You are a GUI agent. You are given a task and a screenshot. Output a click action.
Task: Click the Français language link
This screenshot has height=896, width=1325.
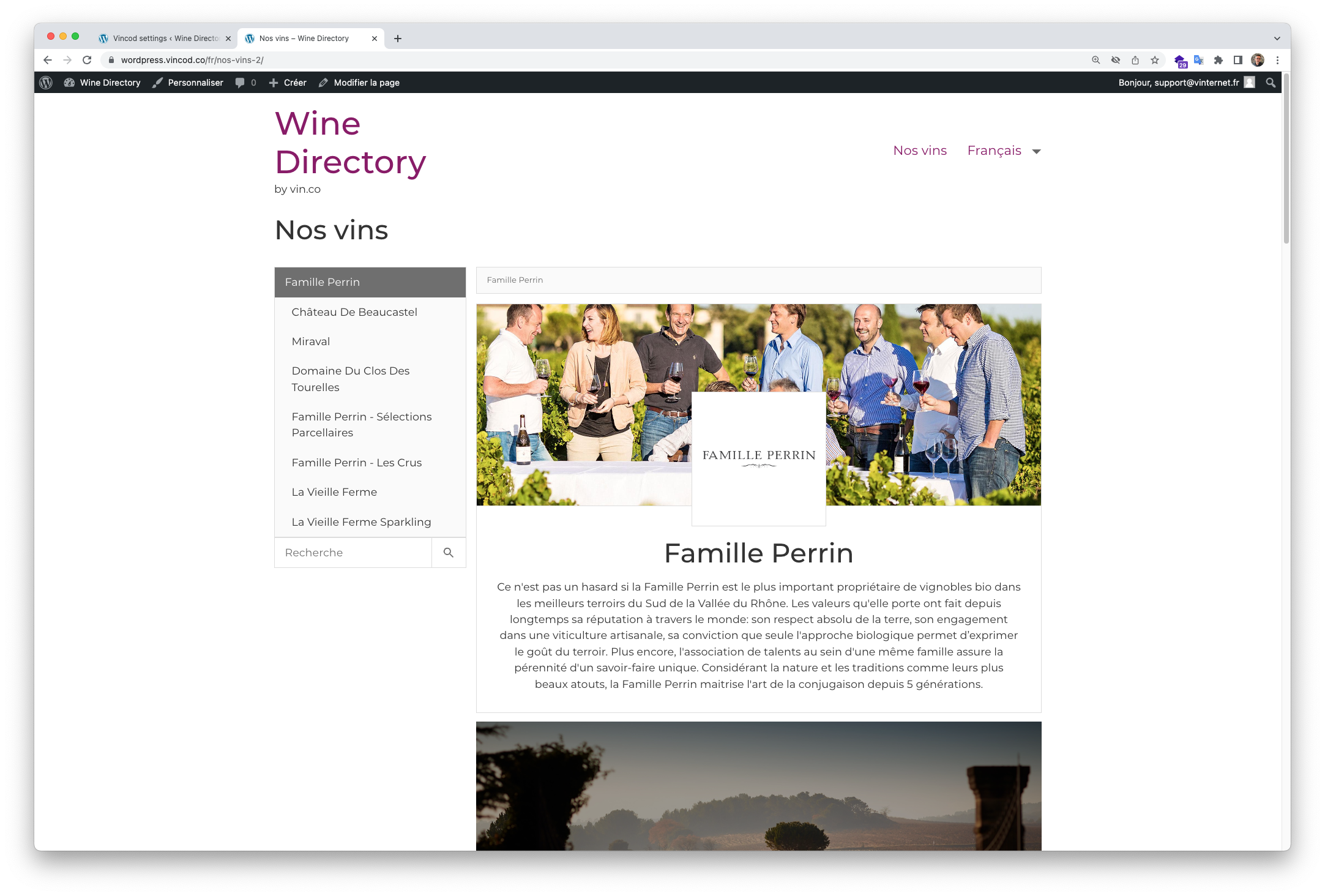tap(994, 151)
